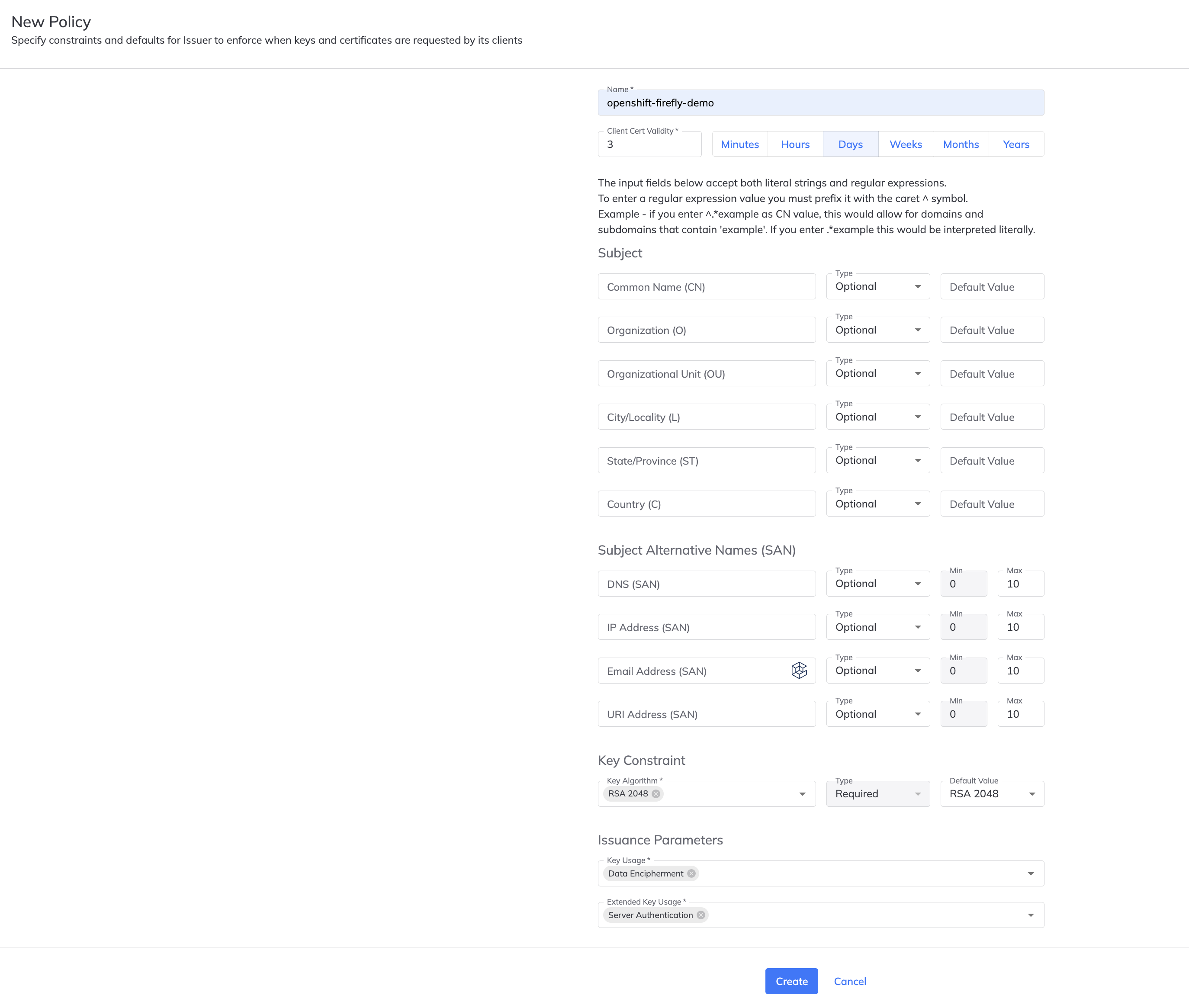Image resolution: width=1189 pixels, height=1008 pixels.
Task: Open Type dropdown for Organization (O)
Action: (x=878, y=330)
